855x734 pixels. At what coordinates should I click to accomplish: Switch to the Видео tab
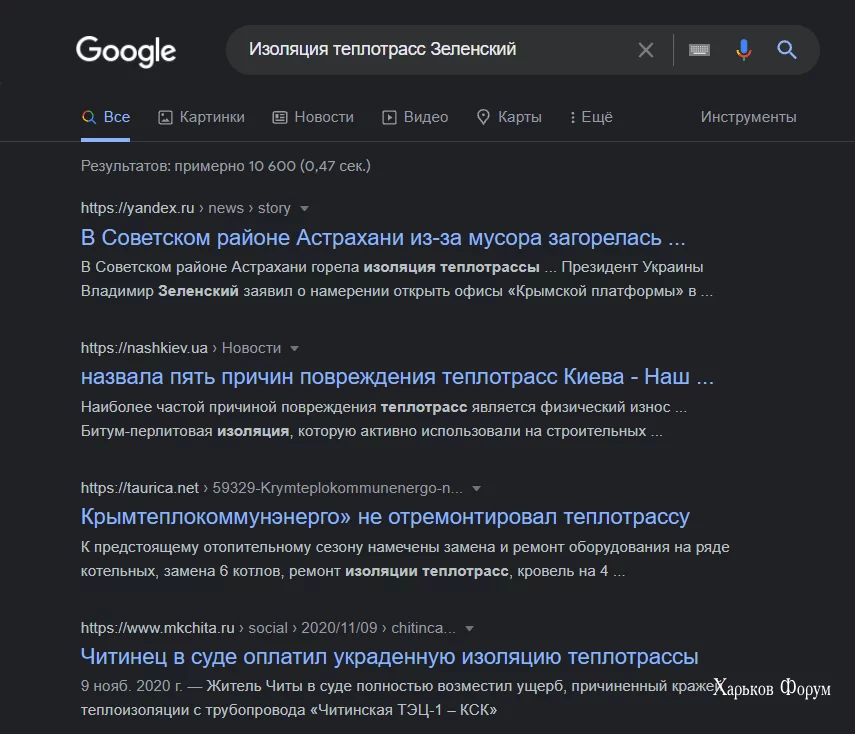click(x=415, y=117)
